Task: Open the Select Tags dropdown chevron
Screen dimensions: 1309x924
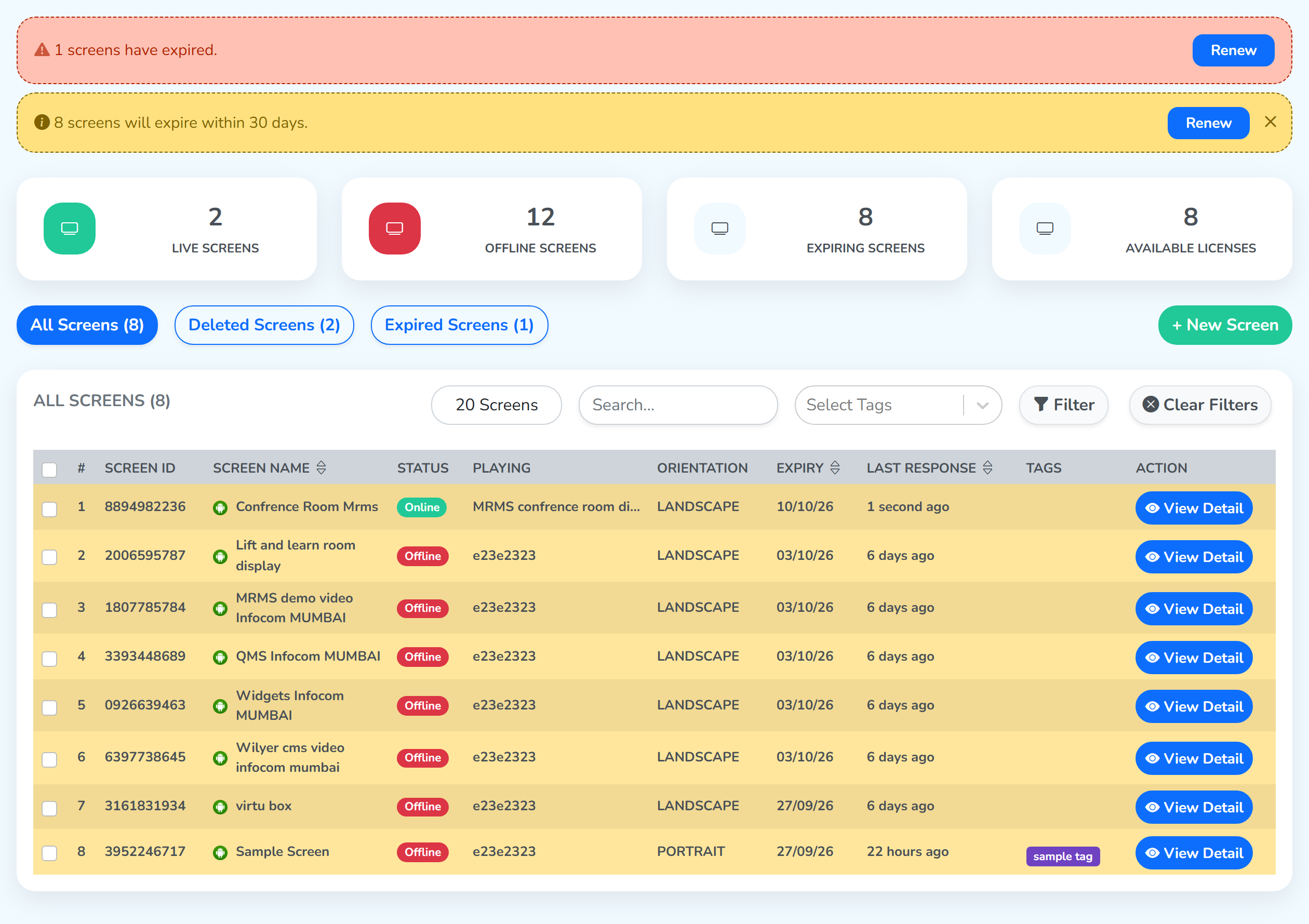Action: 982,405
